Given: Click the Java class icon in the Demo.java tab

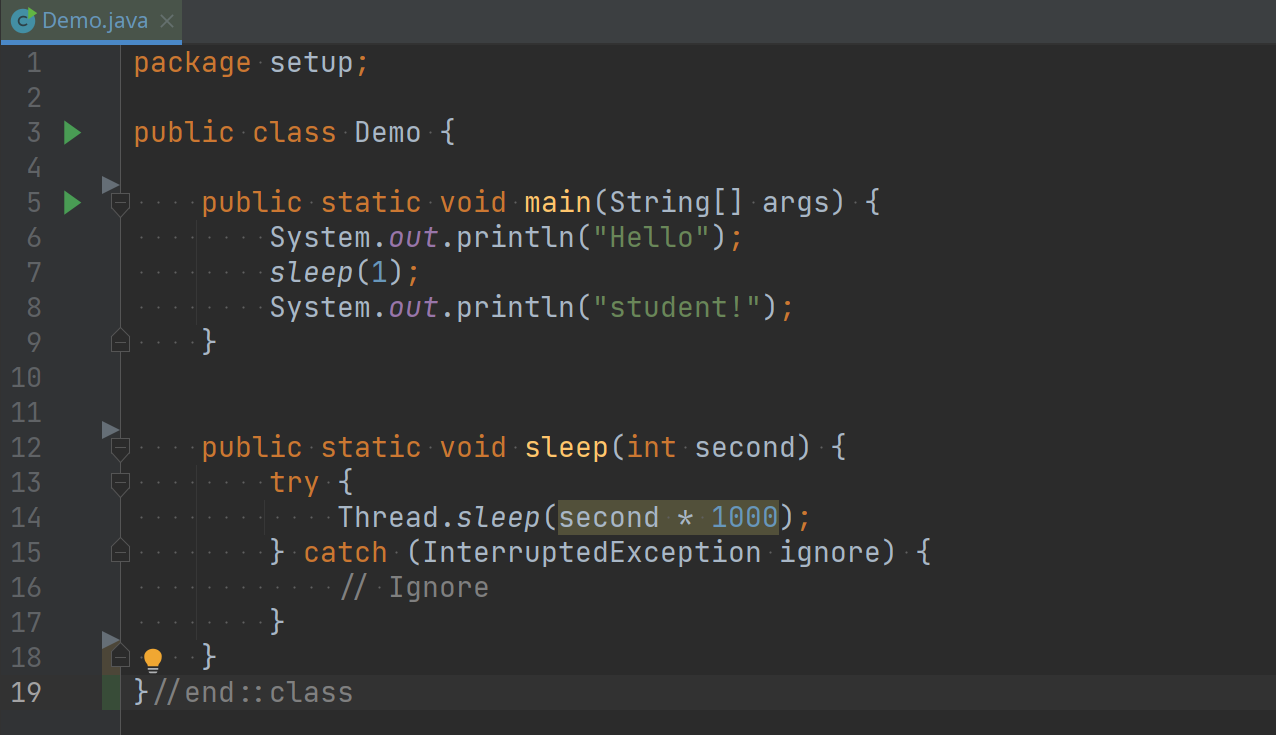Looking at the screenshot, I should tap(23, 20).
